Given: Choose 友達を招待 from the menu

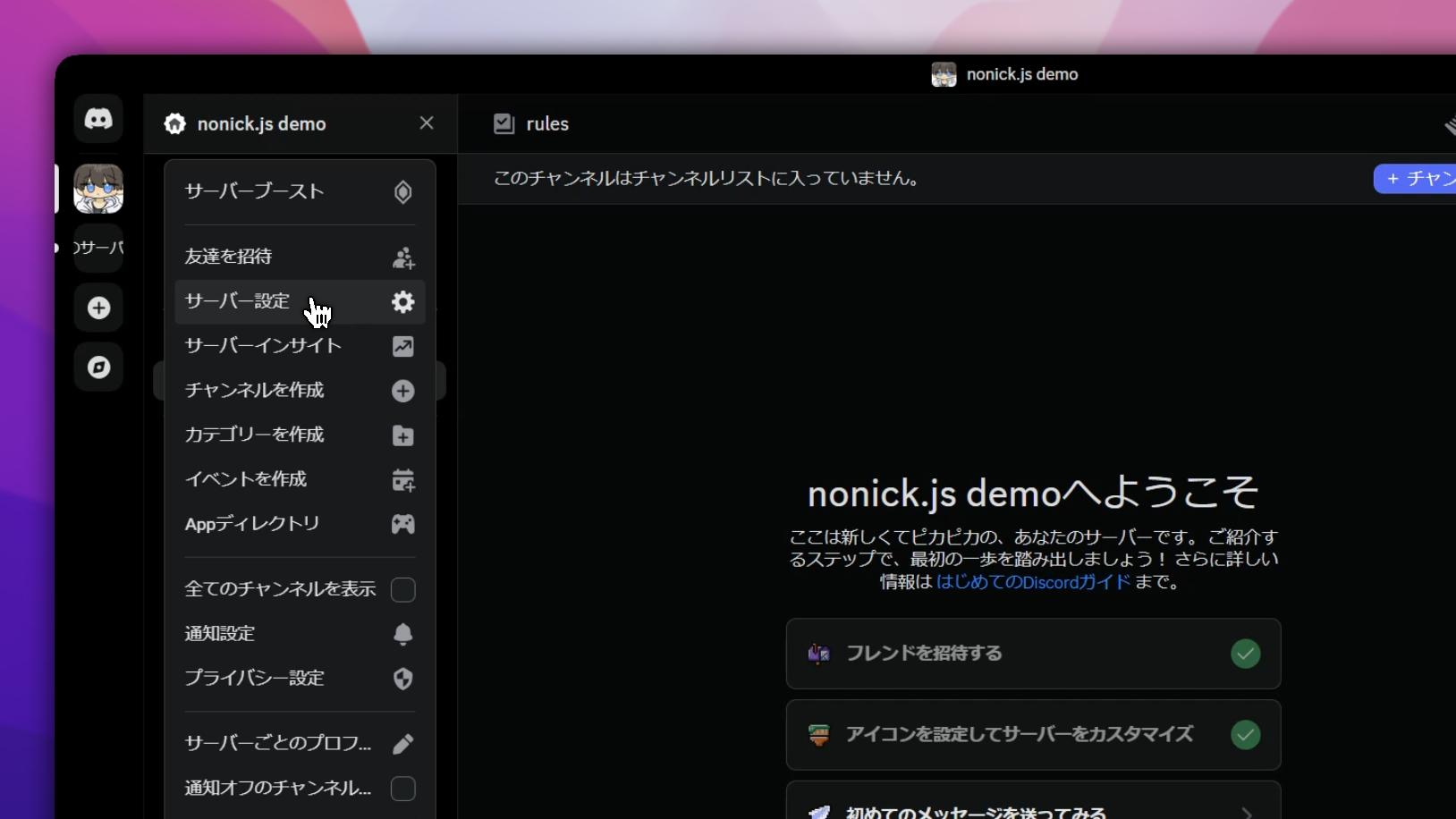Looking at the screenshot, I should click(300, 257).
